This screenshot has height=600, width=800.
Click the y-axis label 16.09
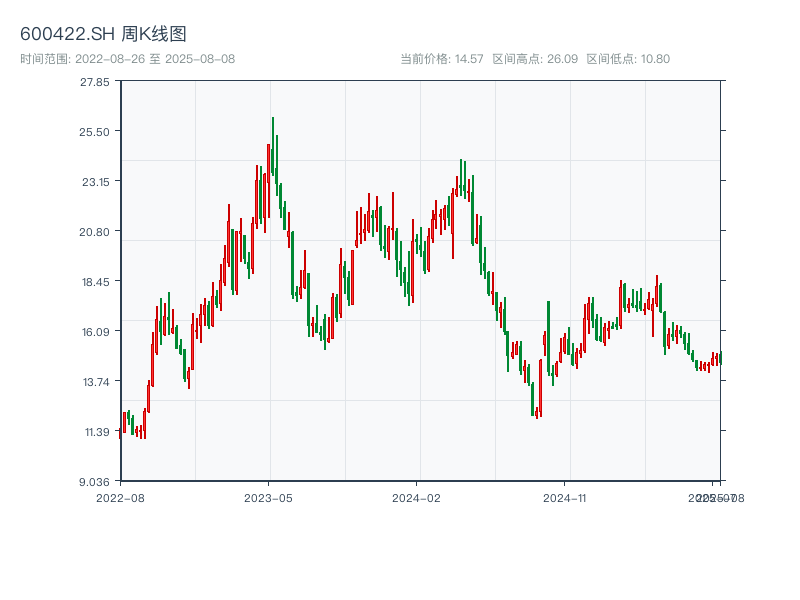point(96,332)
